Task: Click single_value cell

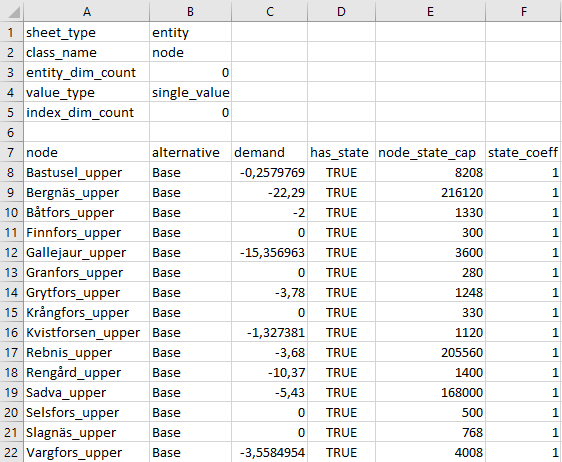Action: (x=190, y=93)
